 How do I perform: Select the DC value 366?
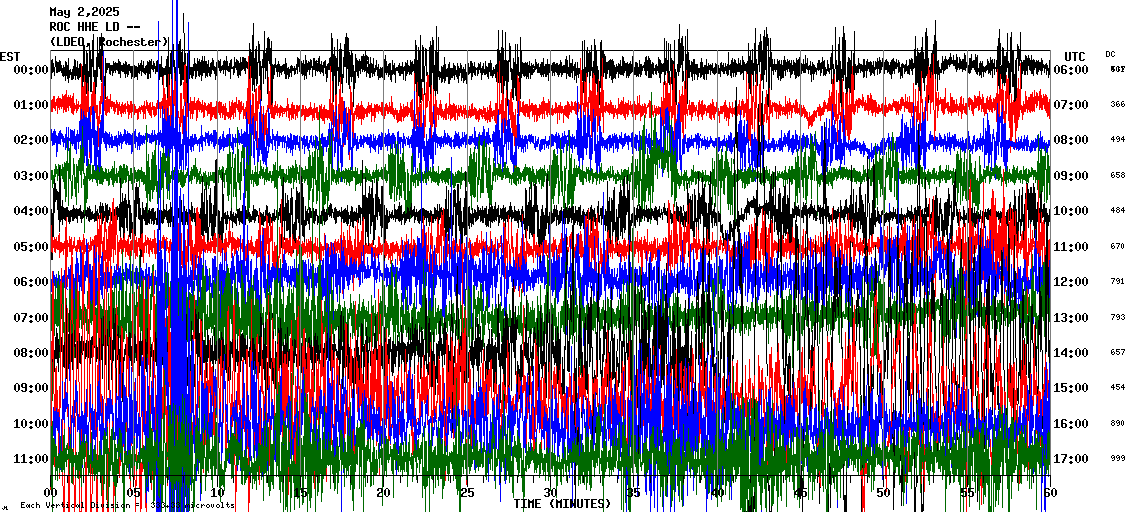1117,105
